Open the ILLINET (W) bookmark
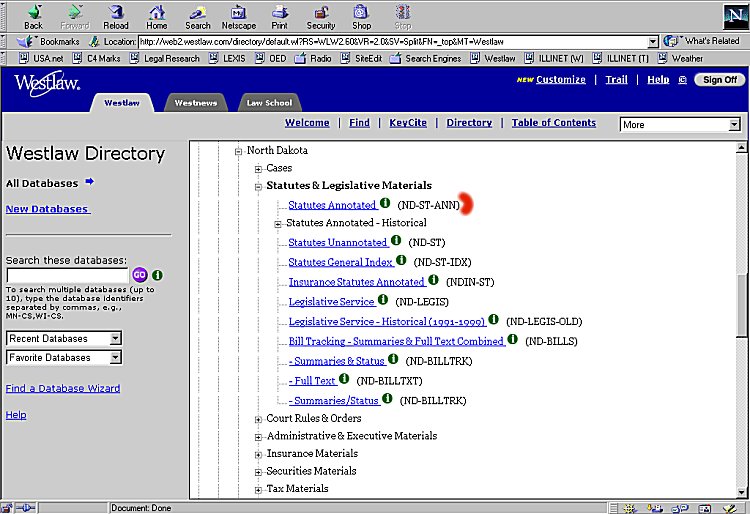 (x=554, y=58)
